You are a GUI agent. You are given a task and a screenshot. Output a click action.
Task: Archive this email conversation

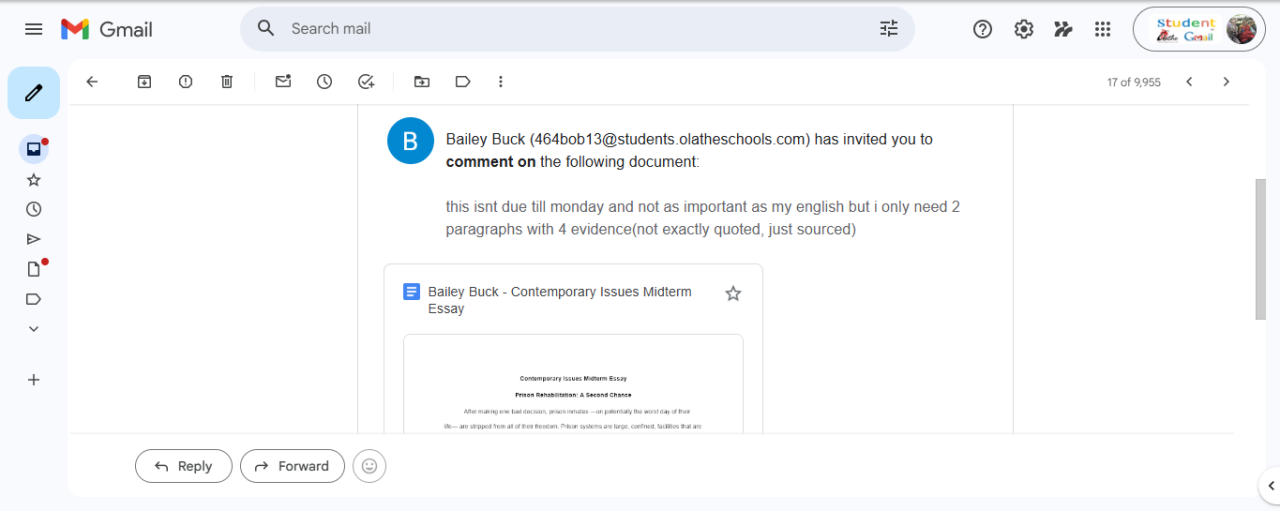tap(144, 82)
